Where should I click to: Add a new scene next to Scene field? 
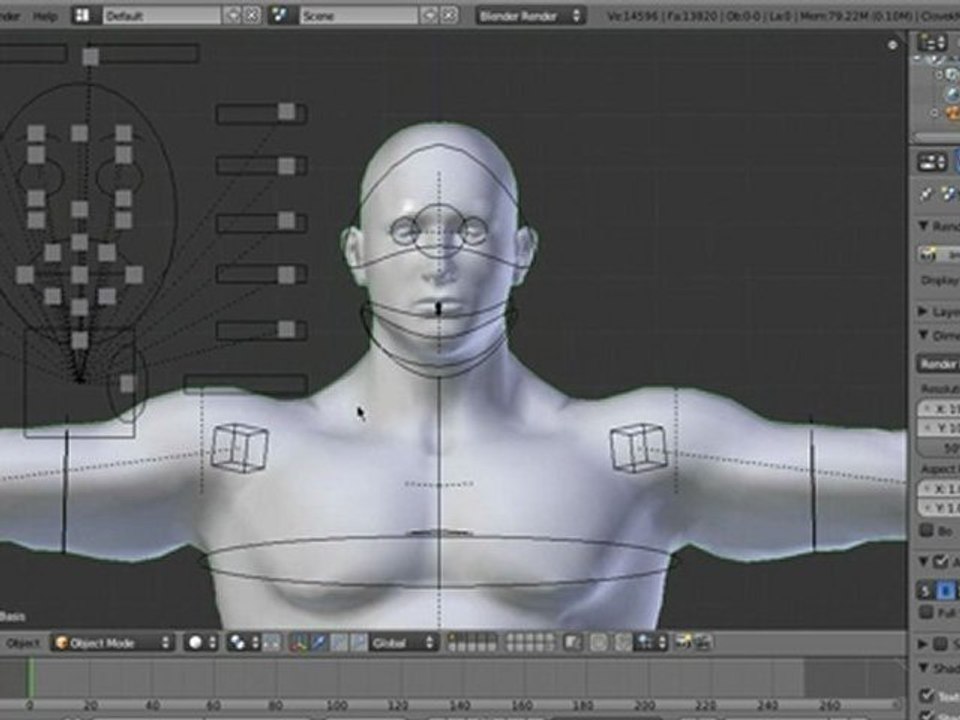point(429,15)
